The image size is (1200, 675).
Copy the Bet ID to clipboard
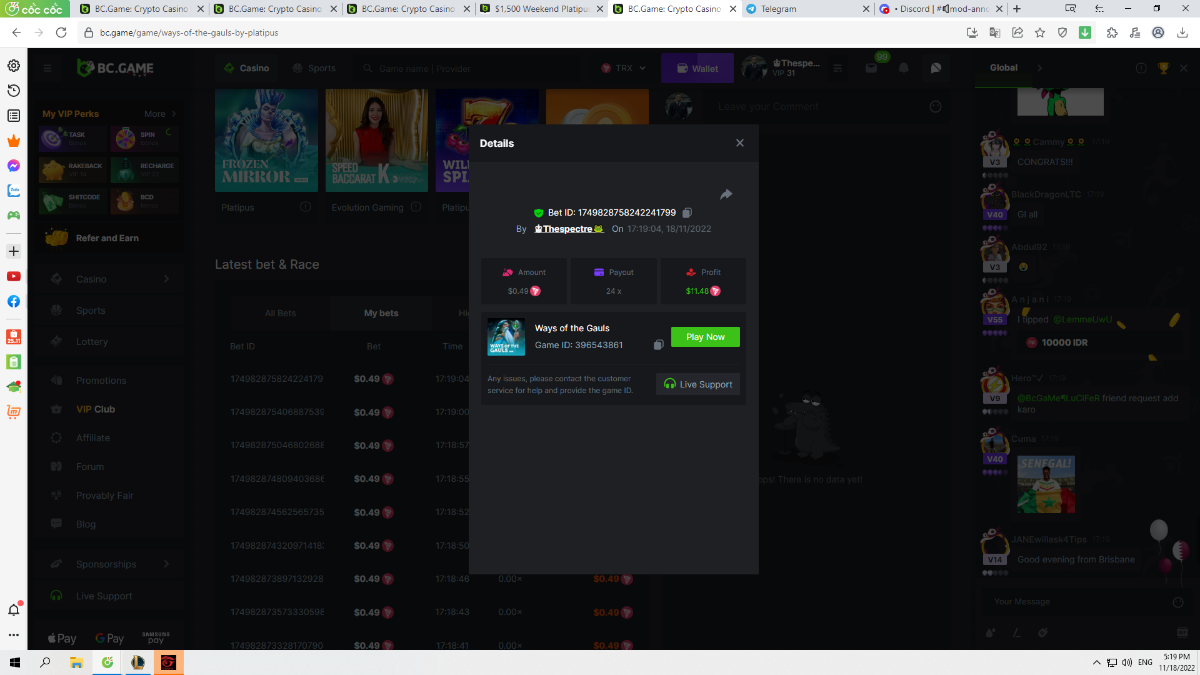[x=687, y=213]
